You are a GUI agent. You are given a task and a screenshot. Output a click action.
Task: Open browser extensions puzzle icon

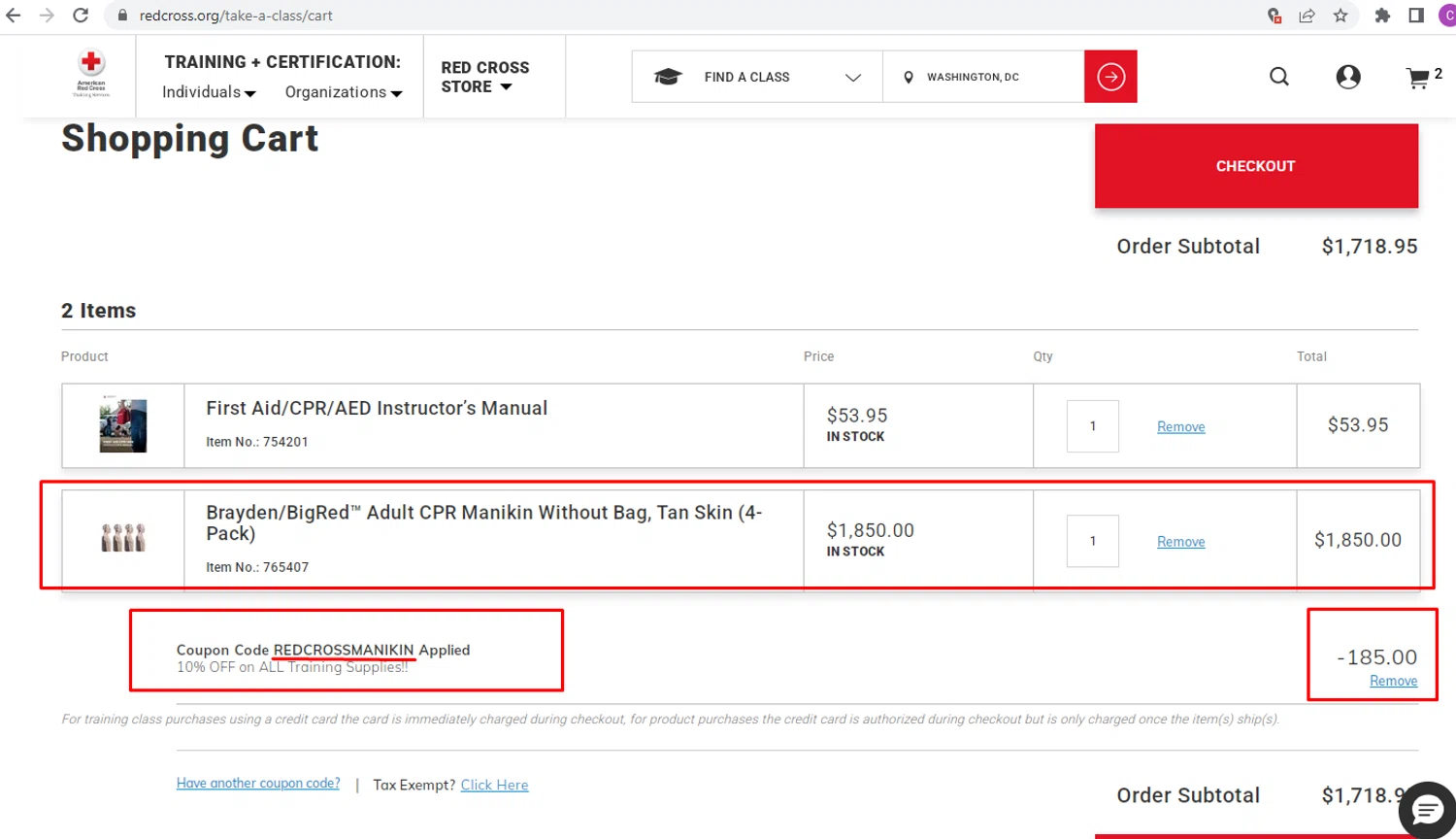[x=1382, y=16]
